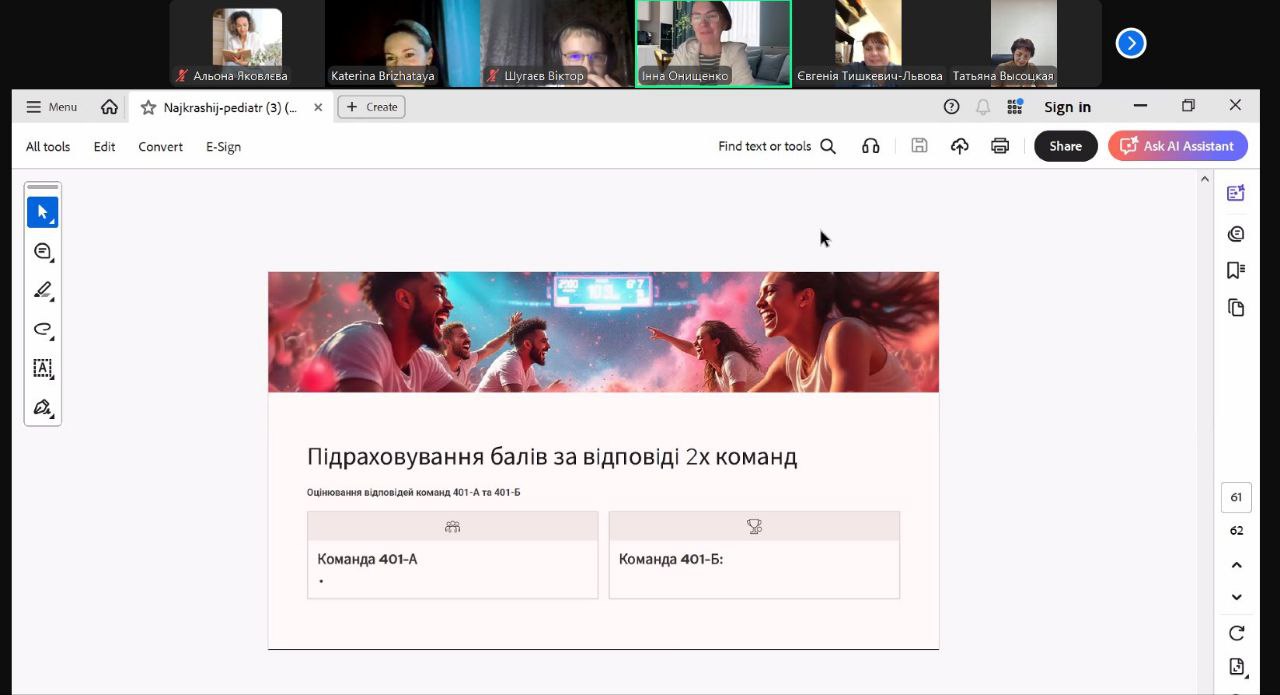Click Find text or tools search field
The height and width of the screenshot is (695, 1280).
pyautogui.click(x=776, y=146)
